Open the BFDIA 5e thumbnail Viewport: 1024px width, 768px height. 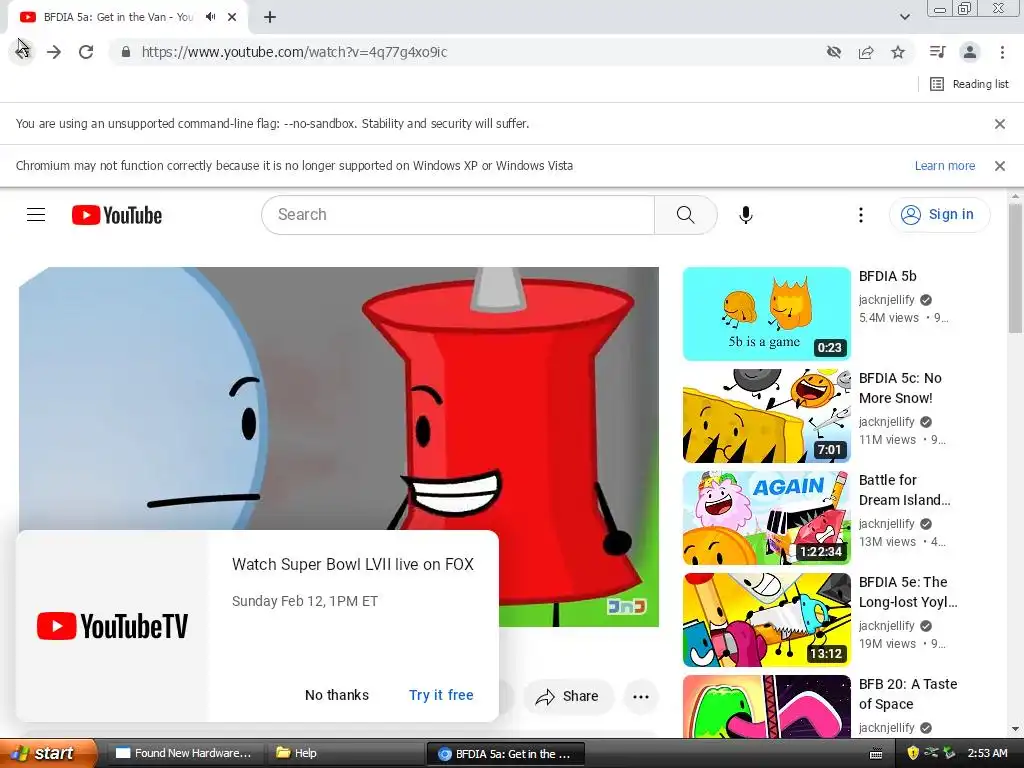click(767, 620)
